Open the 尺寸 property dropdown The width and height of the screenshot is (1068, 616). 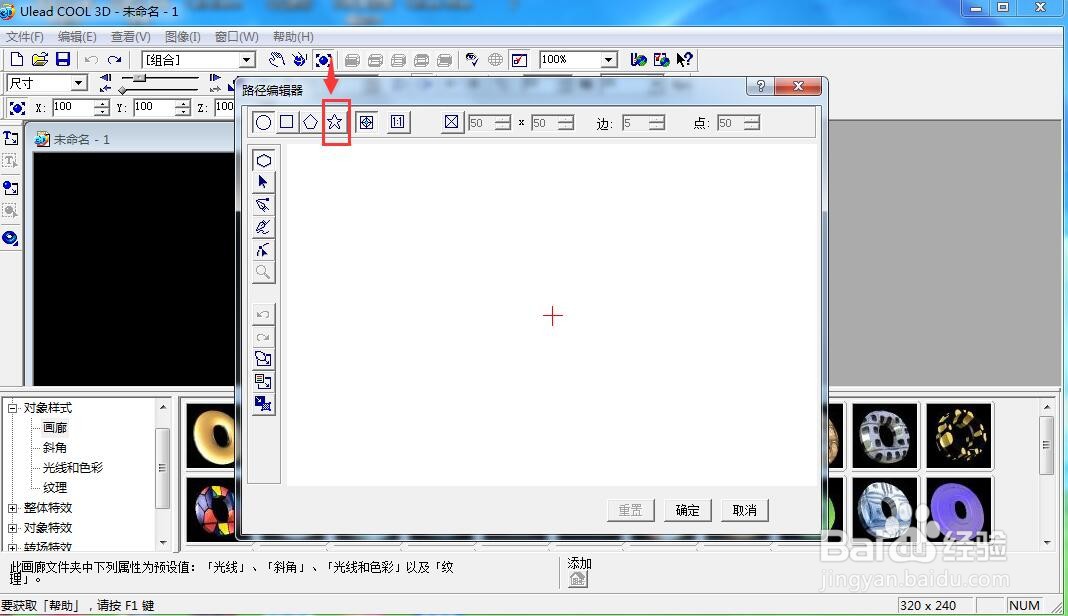click(79, 84)
